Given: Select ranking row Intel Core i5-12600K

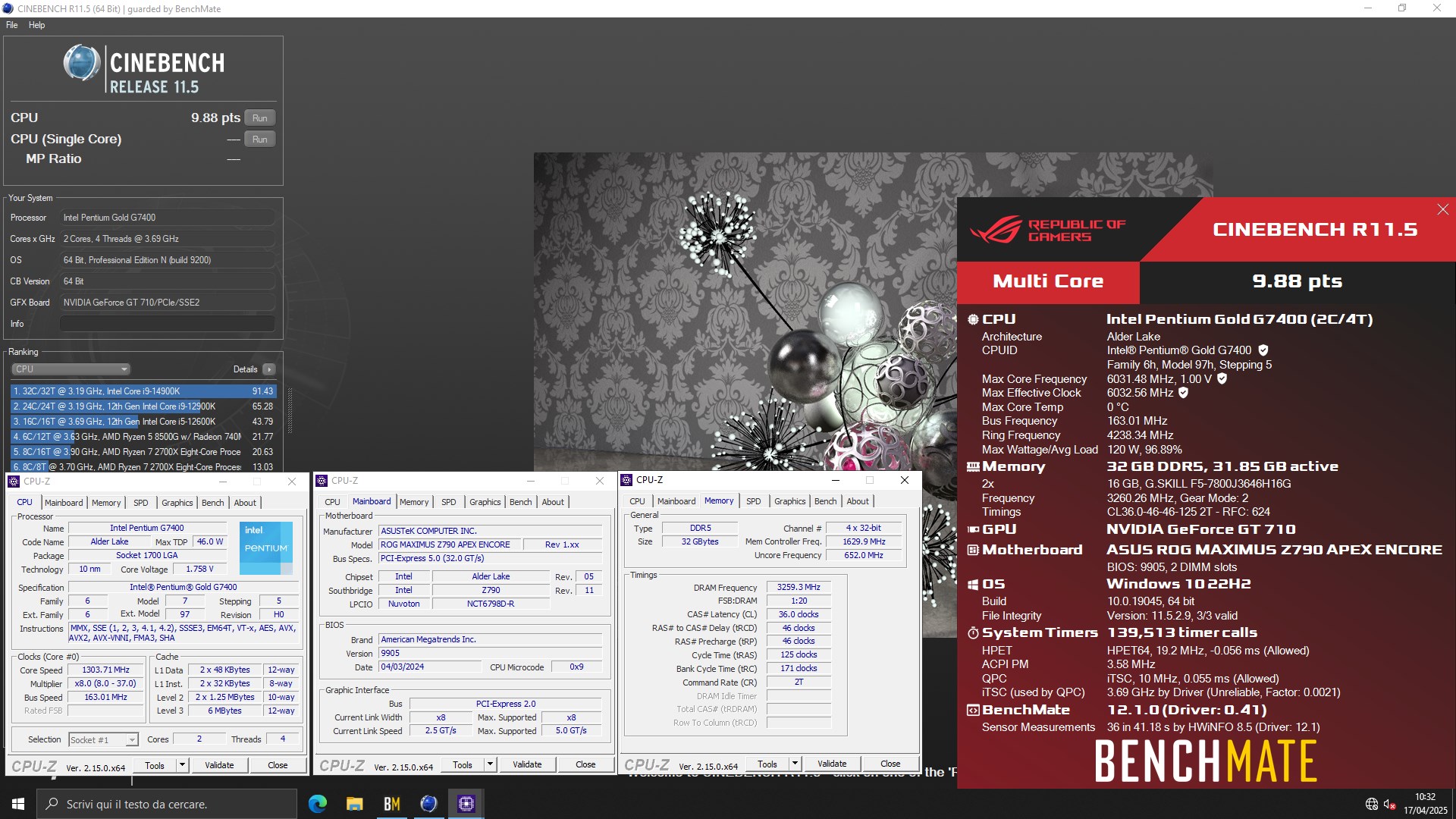Looking at the screenshot, I should [143, 422].
